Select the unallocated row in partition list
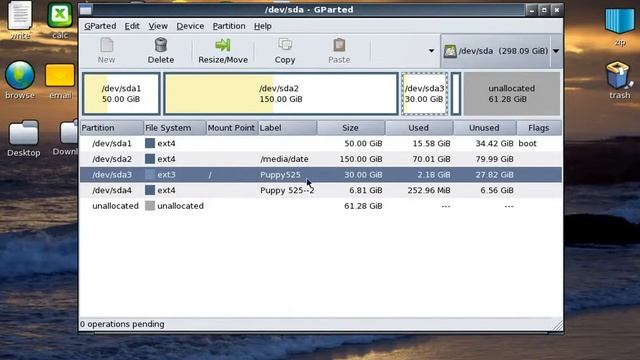640x360 pixels. click(320, 206)
